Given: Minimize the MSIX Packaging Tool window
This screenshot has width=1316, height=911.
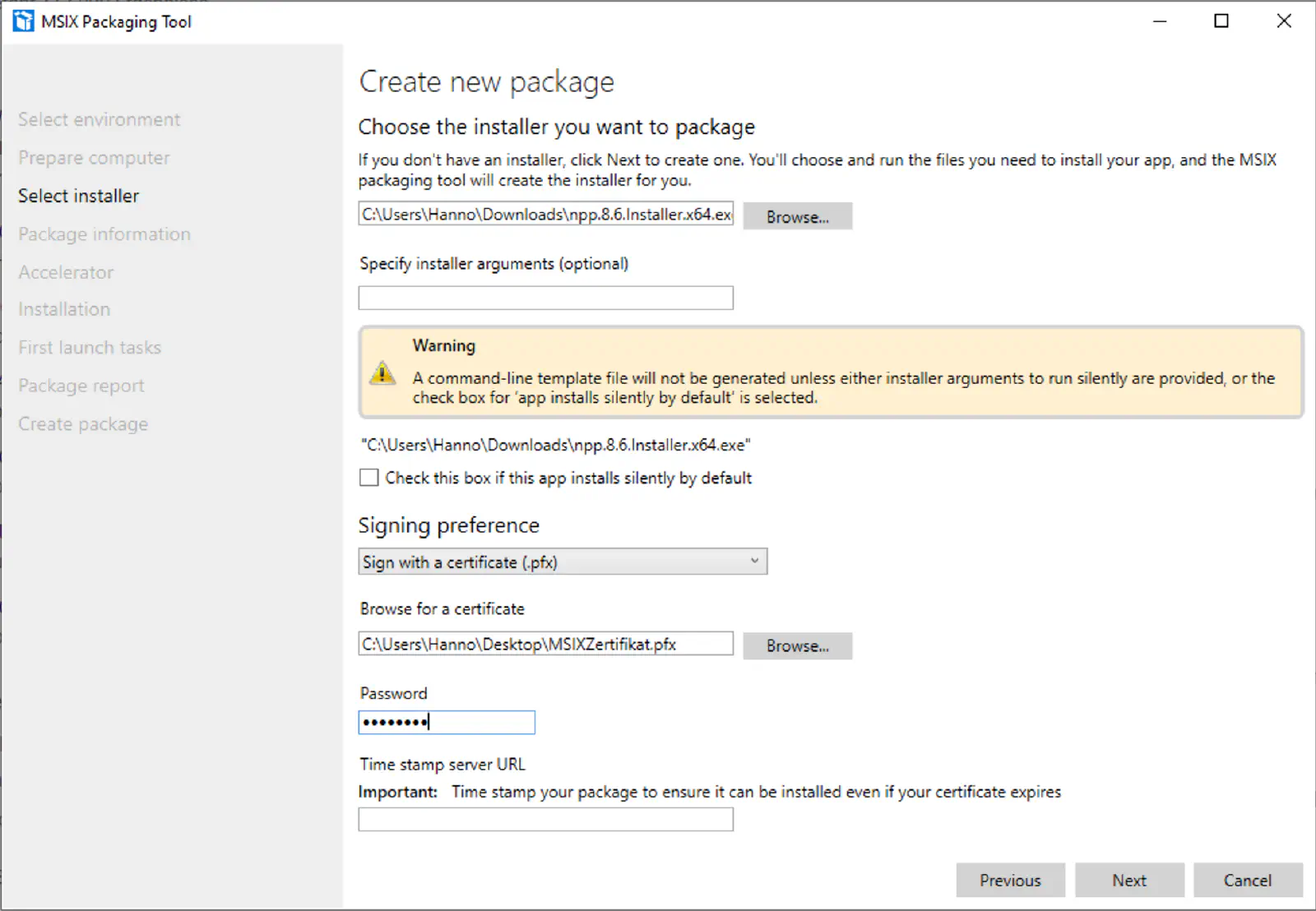Looking at the screenshot, I should [x=1160, y=21].
